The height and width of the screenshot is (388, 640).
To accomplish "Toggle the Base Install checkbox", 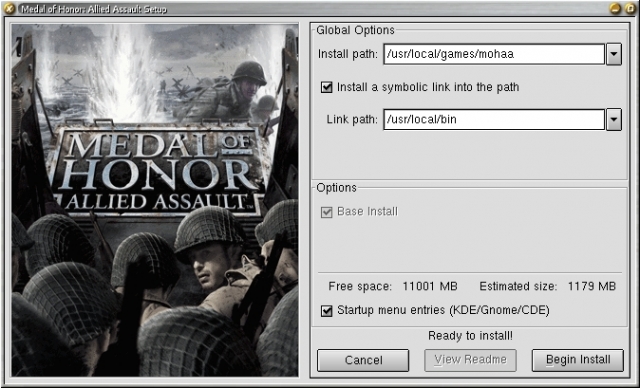I will coord(327,212).
